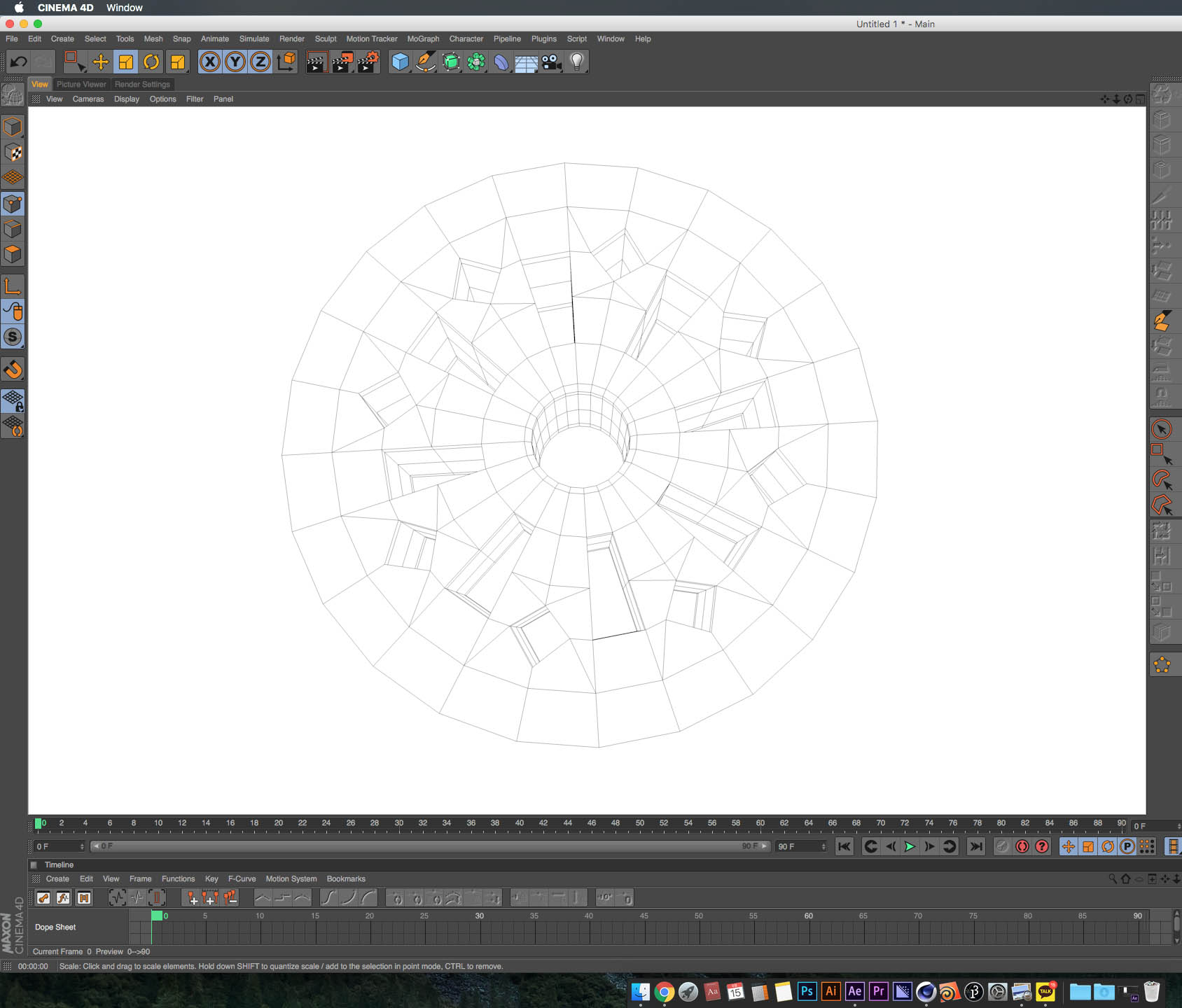The image size is (1182, 1008).
Task: Select the Move tool
Action: (100, 62)
